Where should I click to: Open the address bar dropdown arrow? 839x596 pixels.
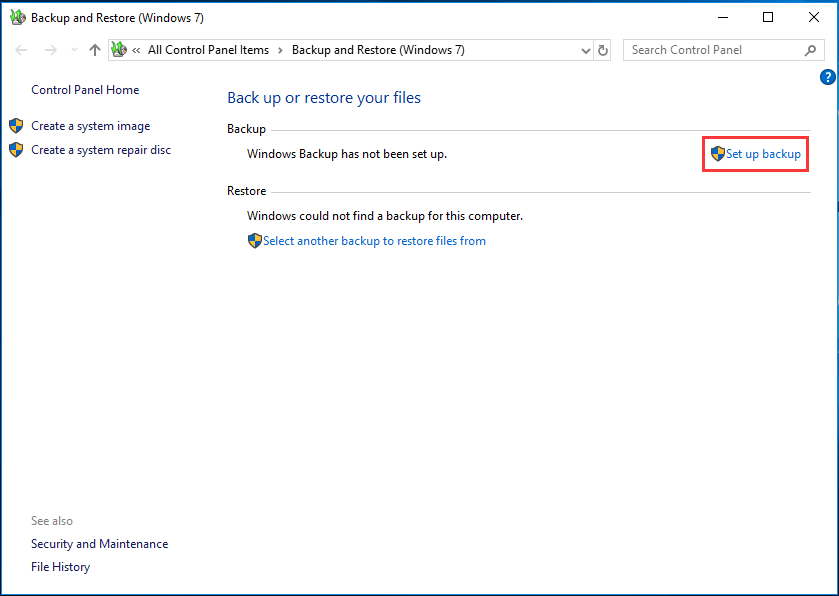(585, 49)
